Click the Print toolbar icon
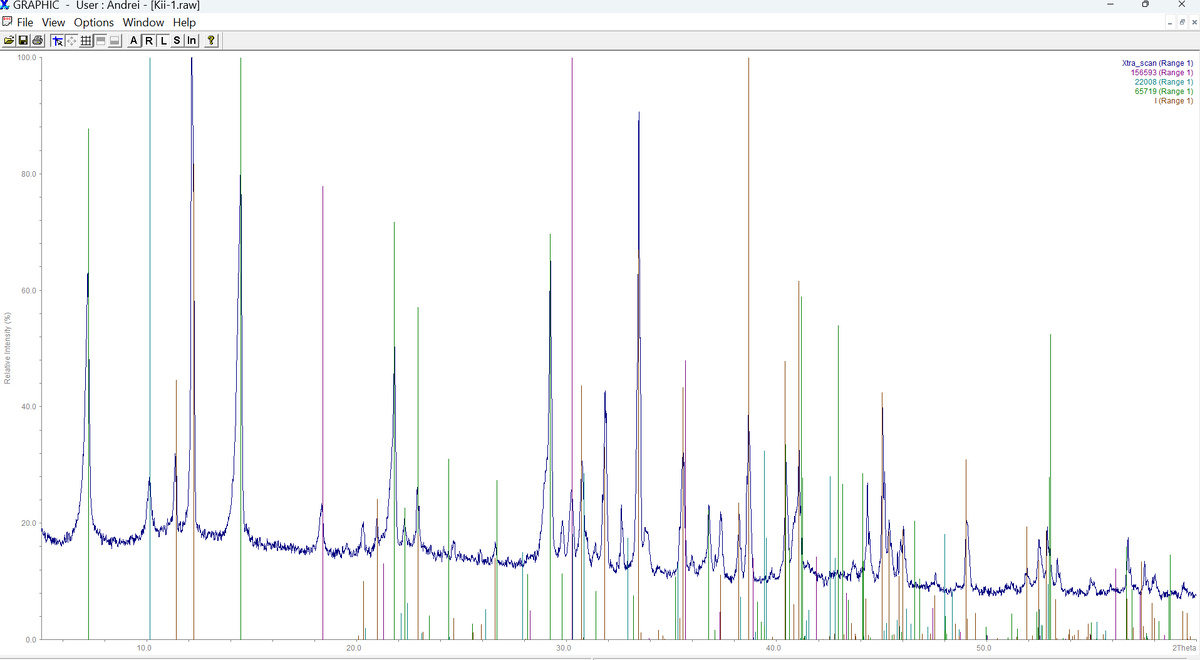Screen dimensions: 1200x660 click(38, 41)
